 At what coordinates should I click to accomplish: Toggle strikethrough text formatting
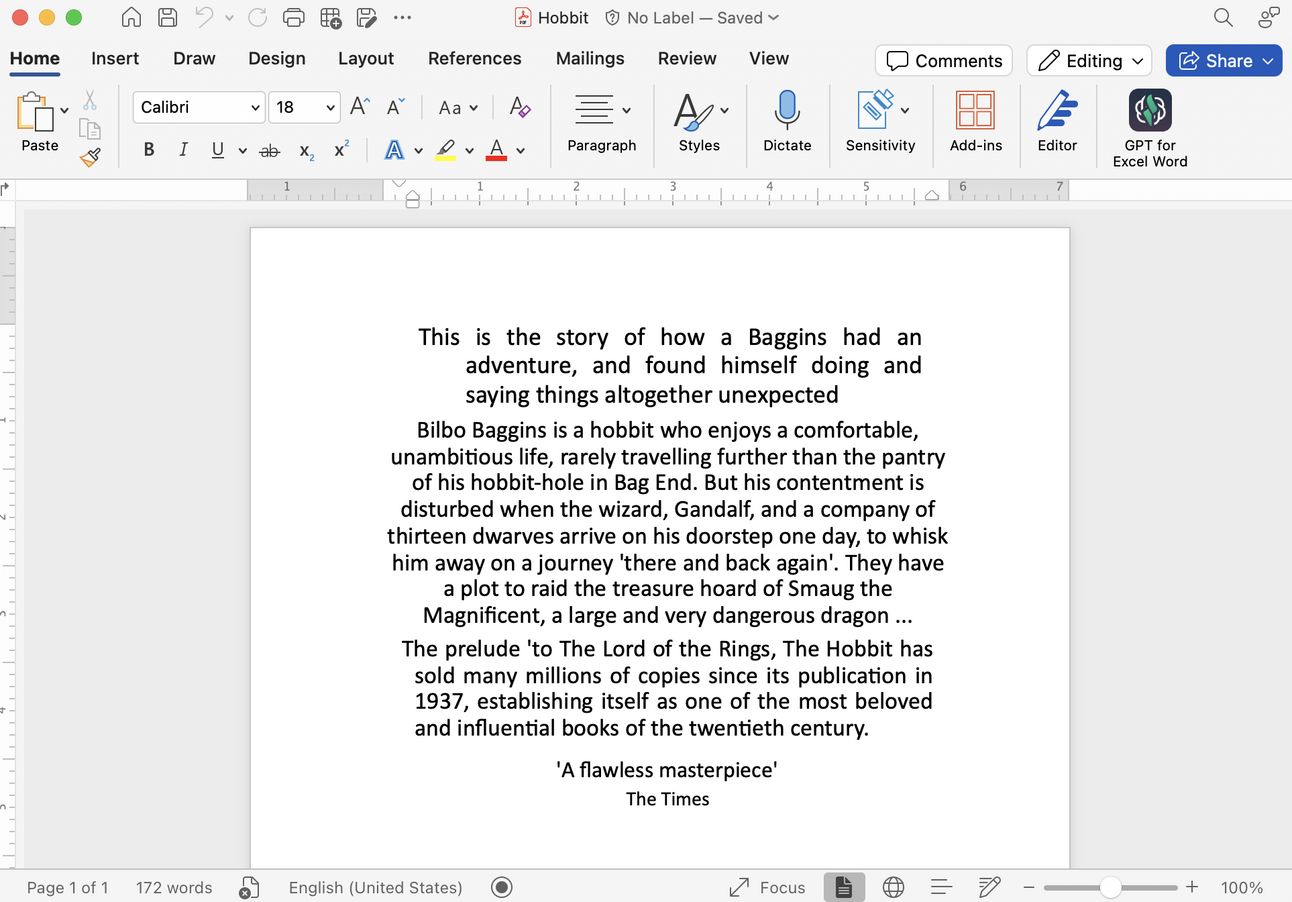269,150
